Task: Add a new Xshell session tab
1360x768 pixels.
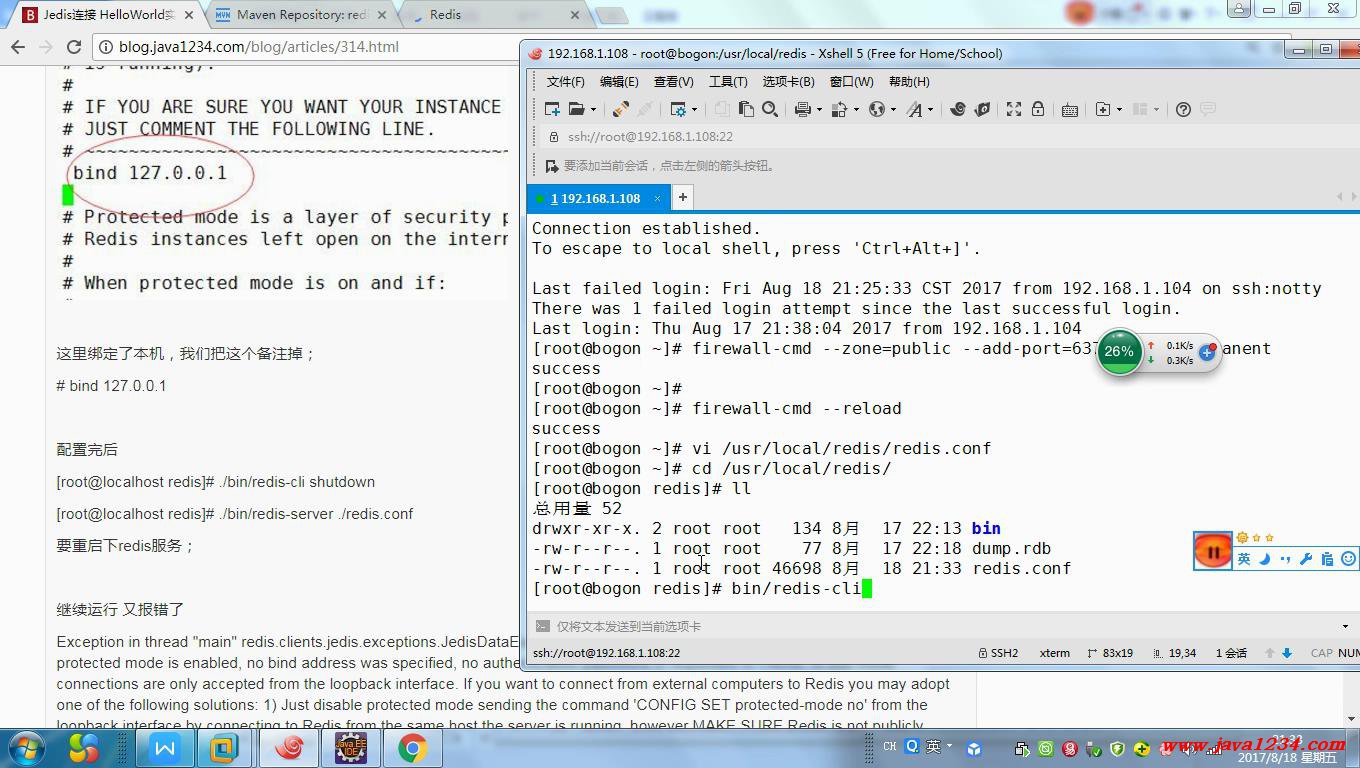Action: [683, 197]
